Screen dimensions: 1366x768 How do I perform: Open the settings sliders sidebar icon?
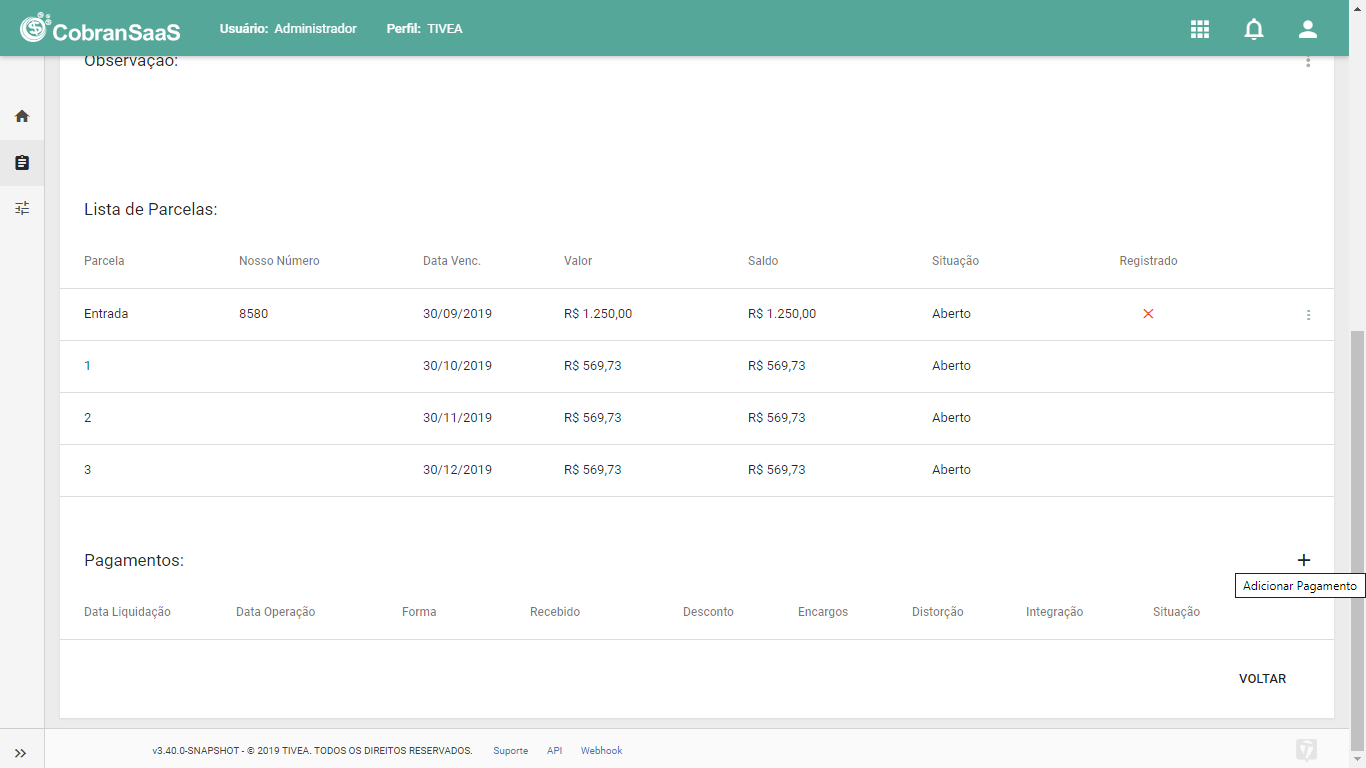(x=22, y=208)
